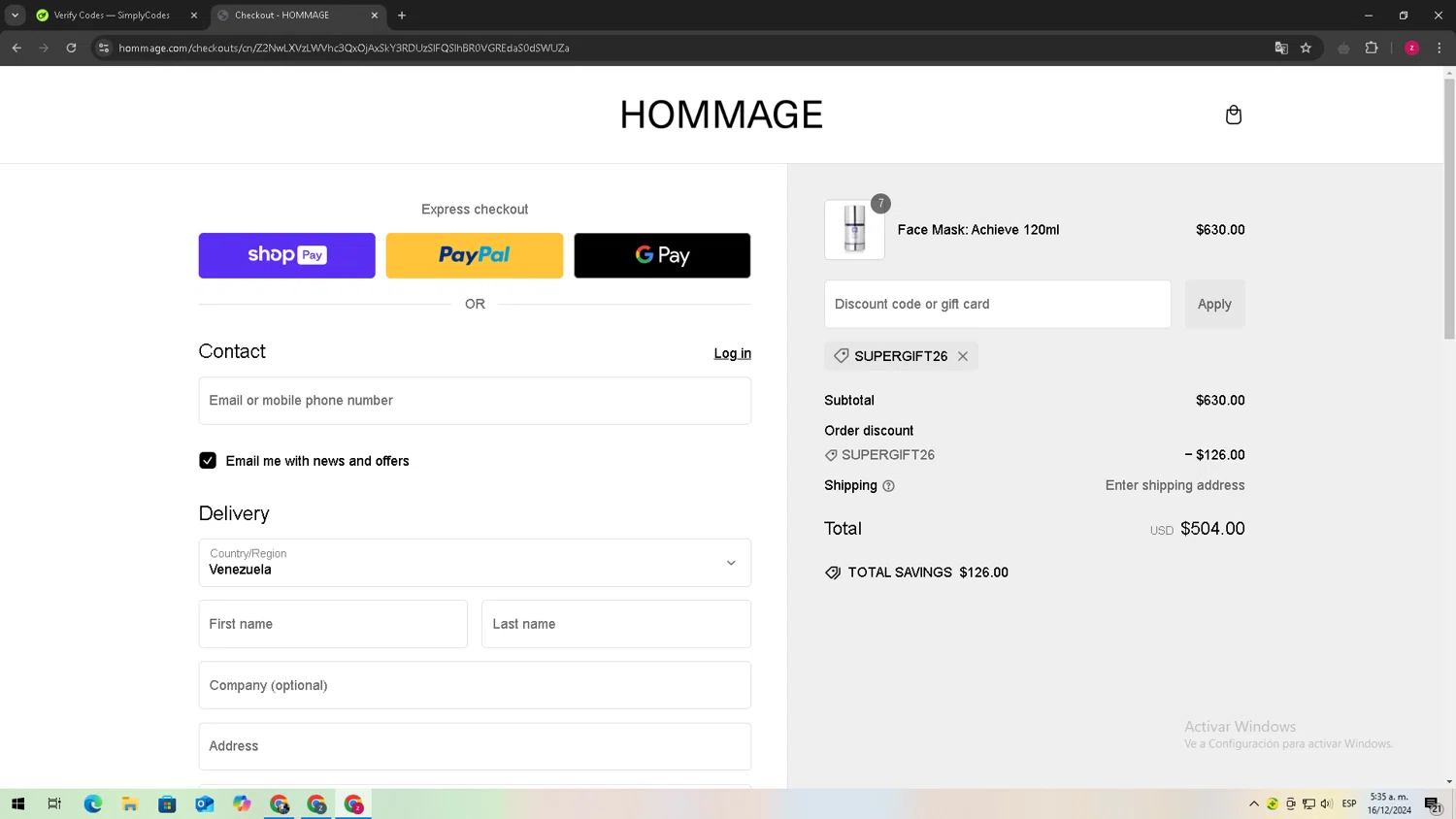Toggle Email me with news and offers
This screenshot has width=1456, height=819.
point(208,461)
